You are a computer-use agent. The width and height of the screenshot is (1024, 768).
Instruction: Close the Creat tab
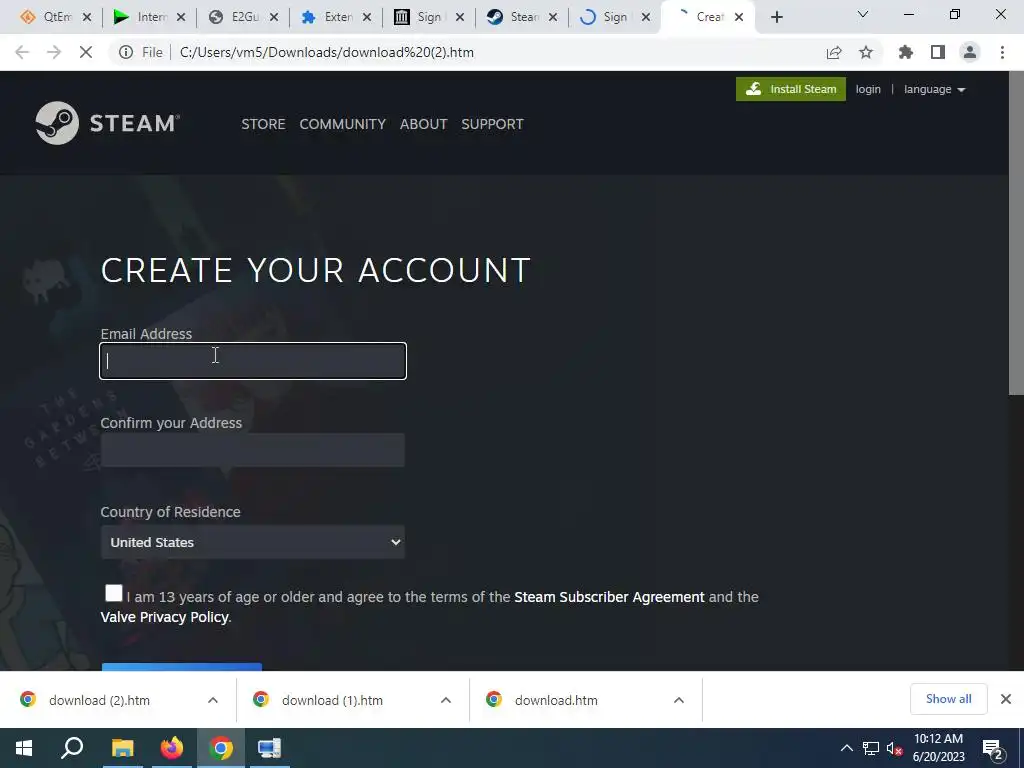[739, 18]
